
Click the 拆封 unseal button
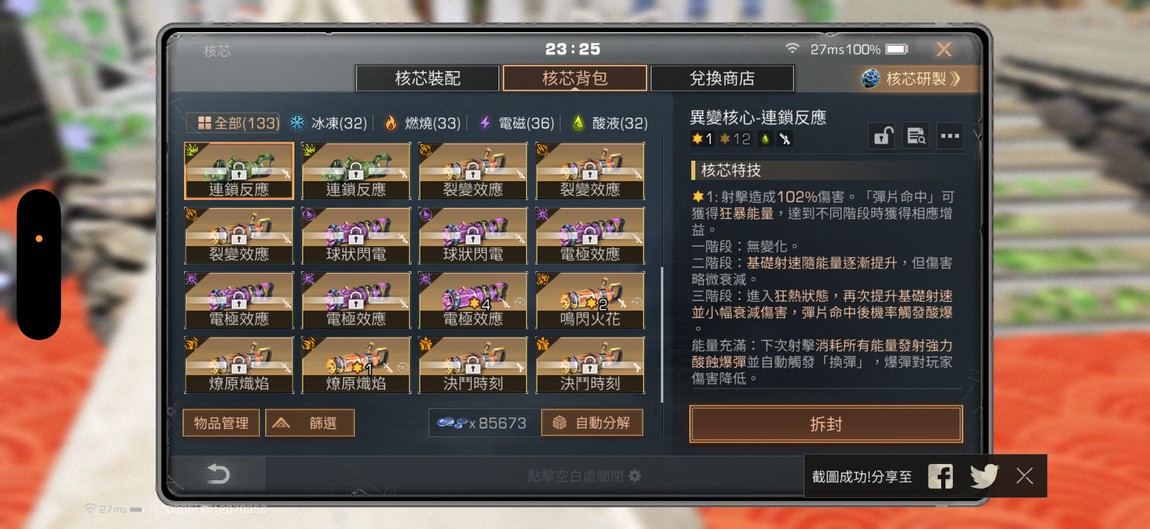(x=826, y=424)
